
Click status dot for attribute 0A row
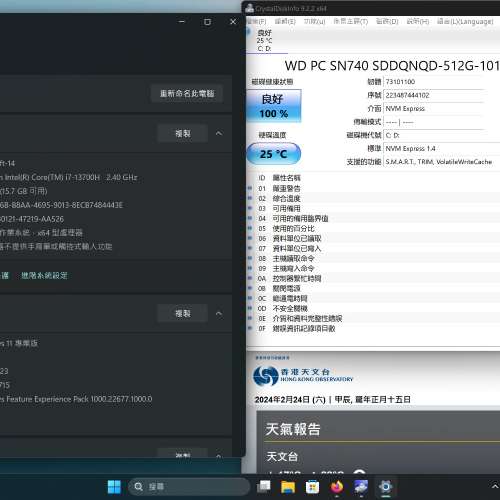tap(250, 278)
